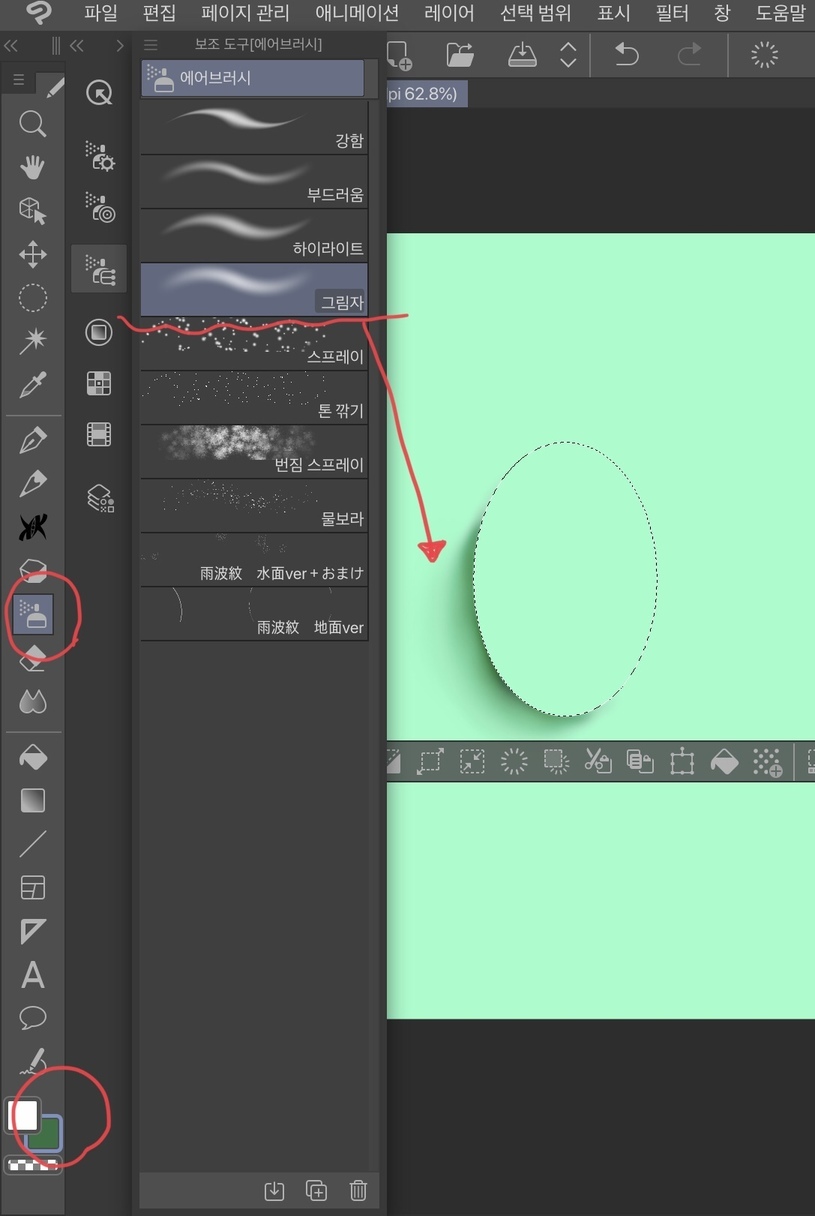Image resolution: width=815 pixels, height=1216 pixels.
Task: Click the Undo arrow in command bar
Action: pos(627,55)
